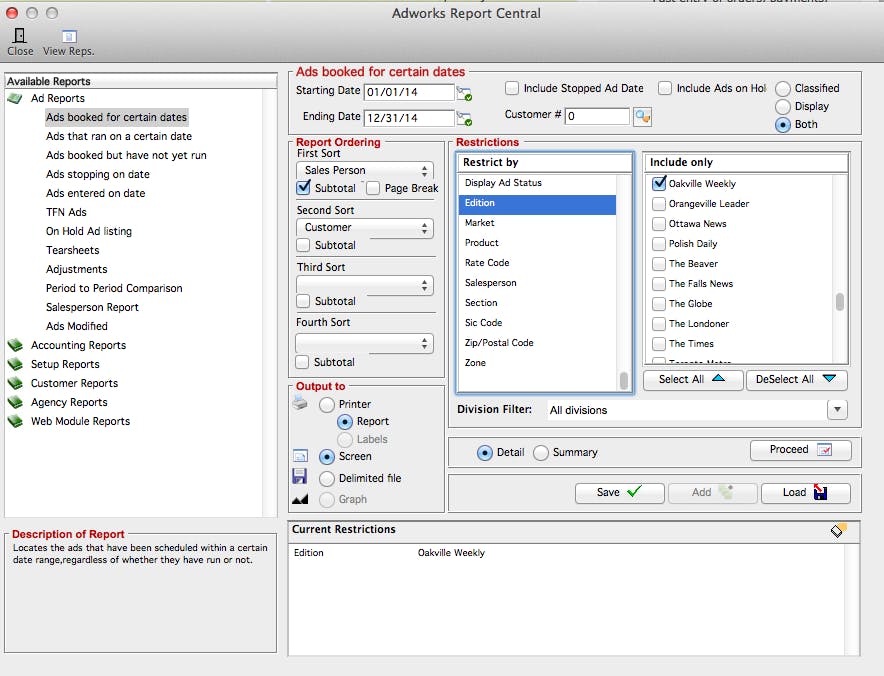Click the floppy disk Delimited file icon
Viewport: 884px width, 676px height.
(x=300, y=477)
